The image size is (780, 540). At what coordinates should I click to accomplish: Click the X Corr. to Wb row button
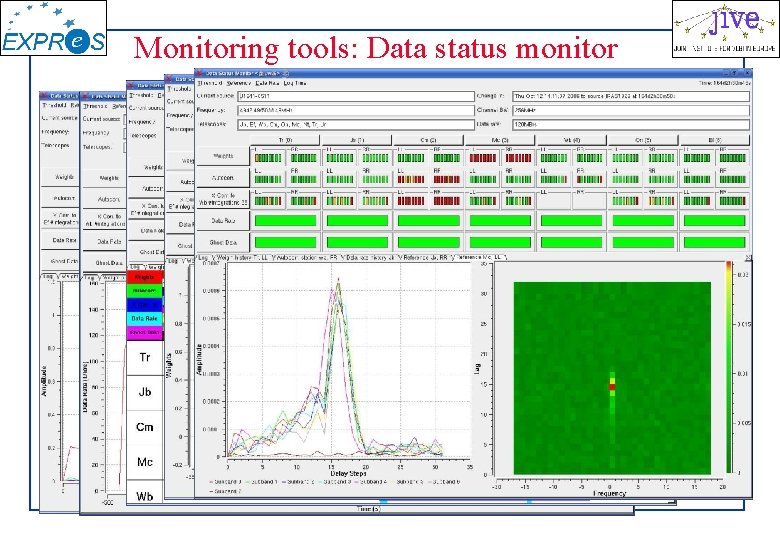coord(223,199)
